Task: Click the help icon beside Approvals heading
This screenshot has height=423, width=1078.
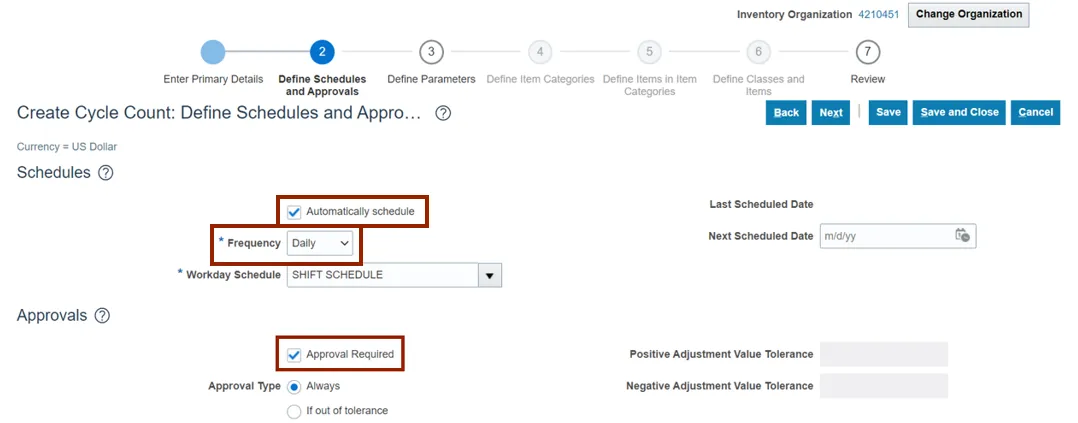Action: 102,316
